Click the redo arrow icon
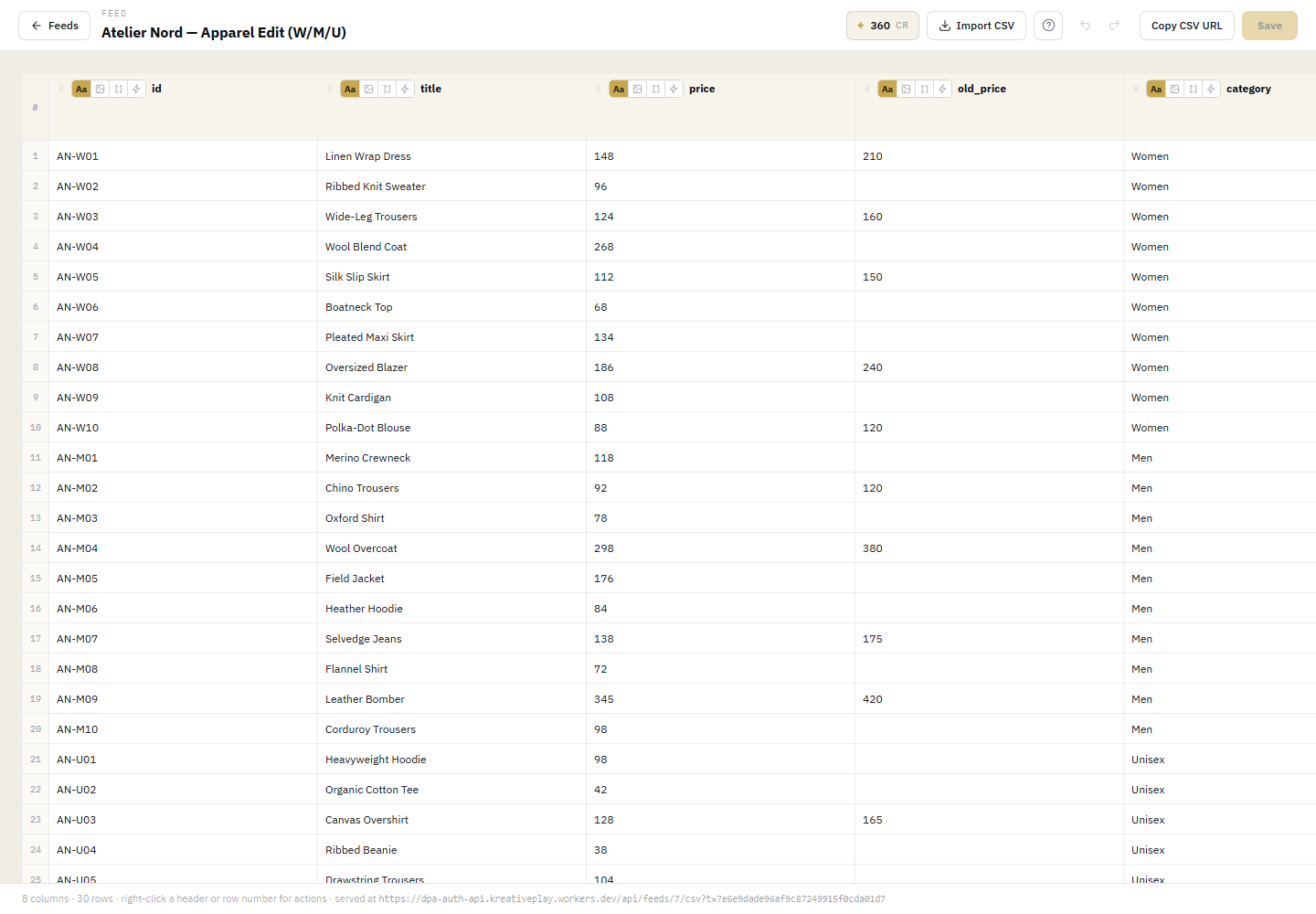 [x=1115, y=26]
